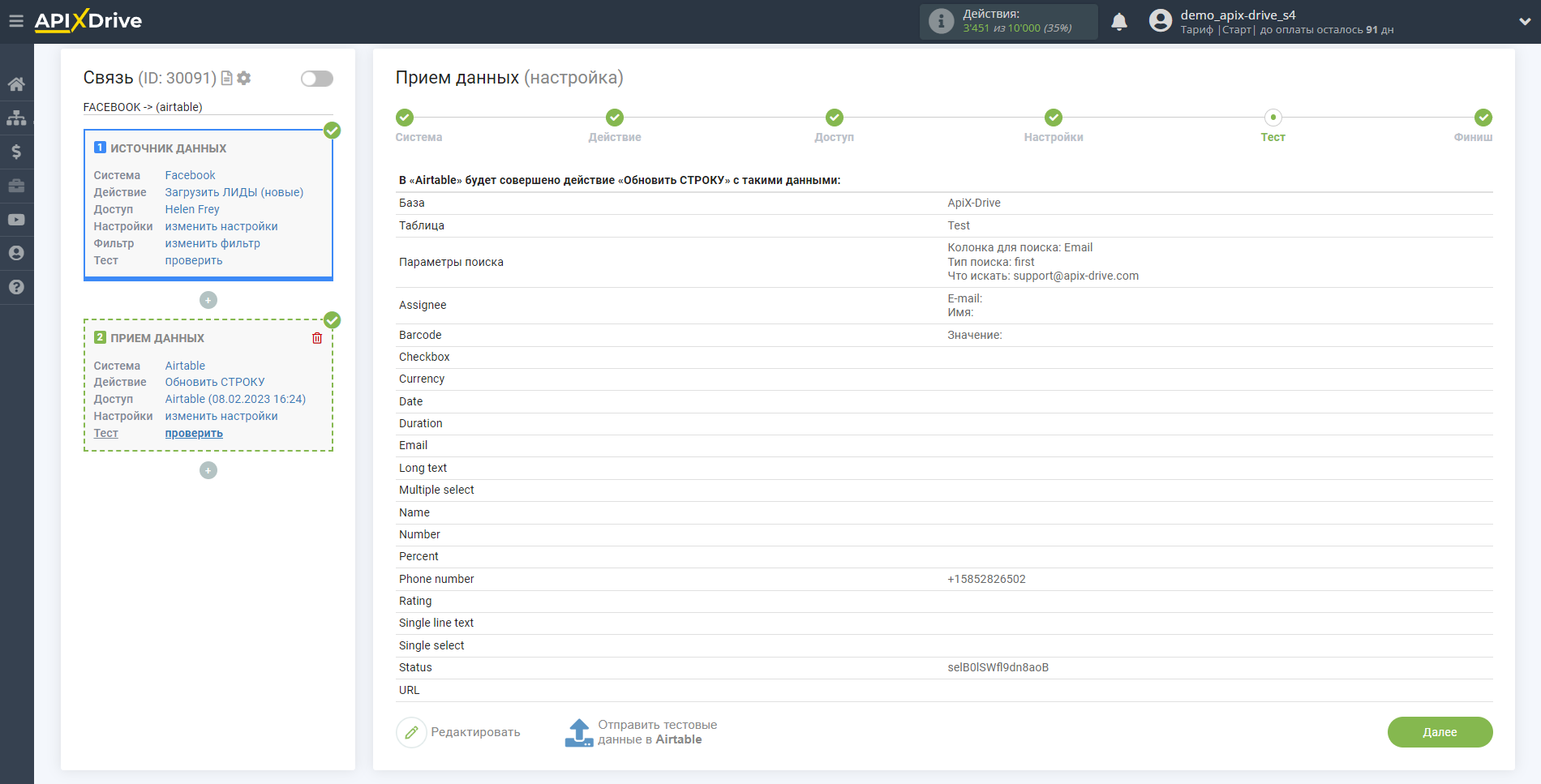Click receiver изменить настройки link
Viewport: 1541px width, 784px height.
click(221, 416)
